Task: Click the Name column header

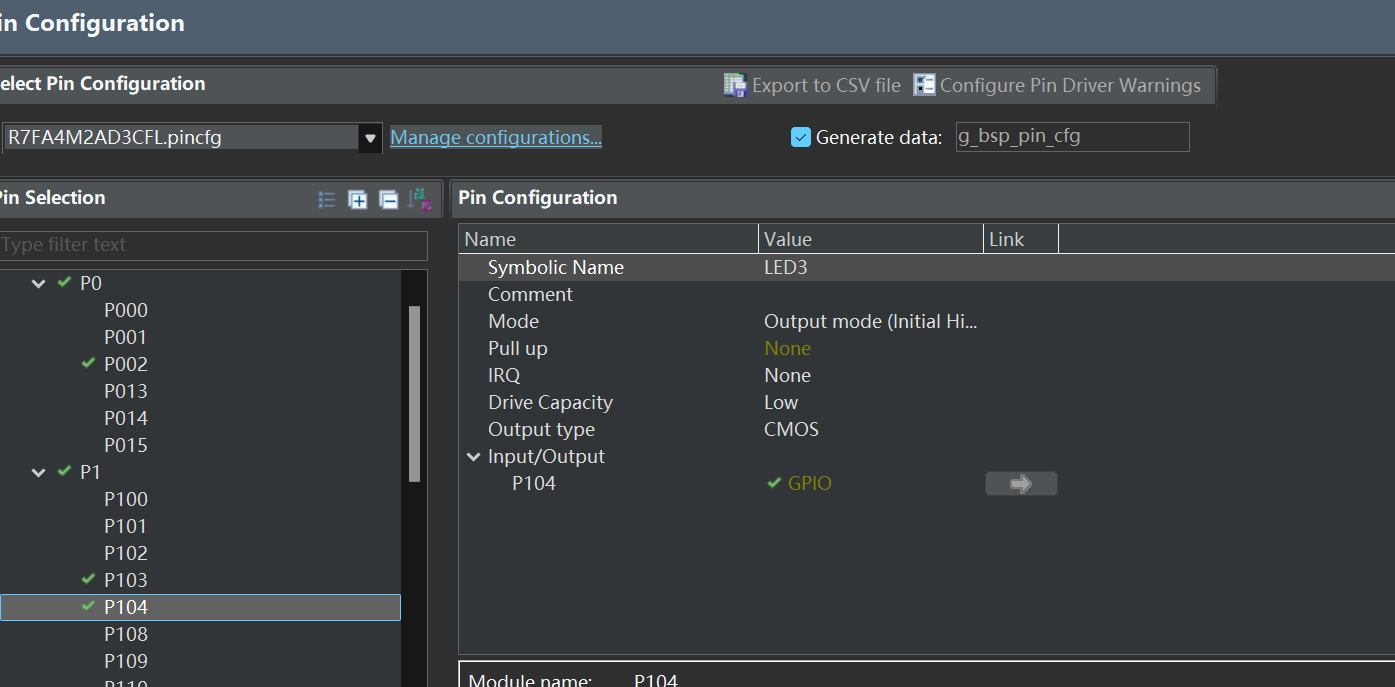Action: (x=609, y=239)
